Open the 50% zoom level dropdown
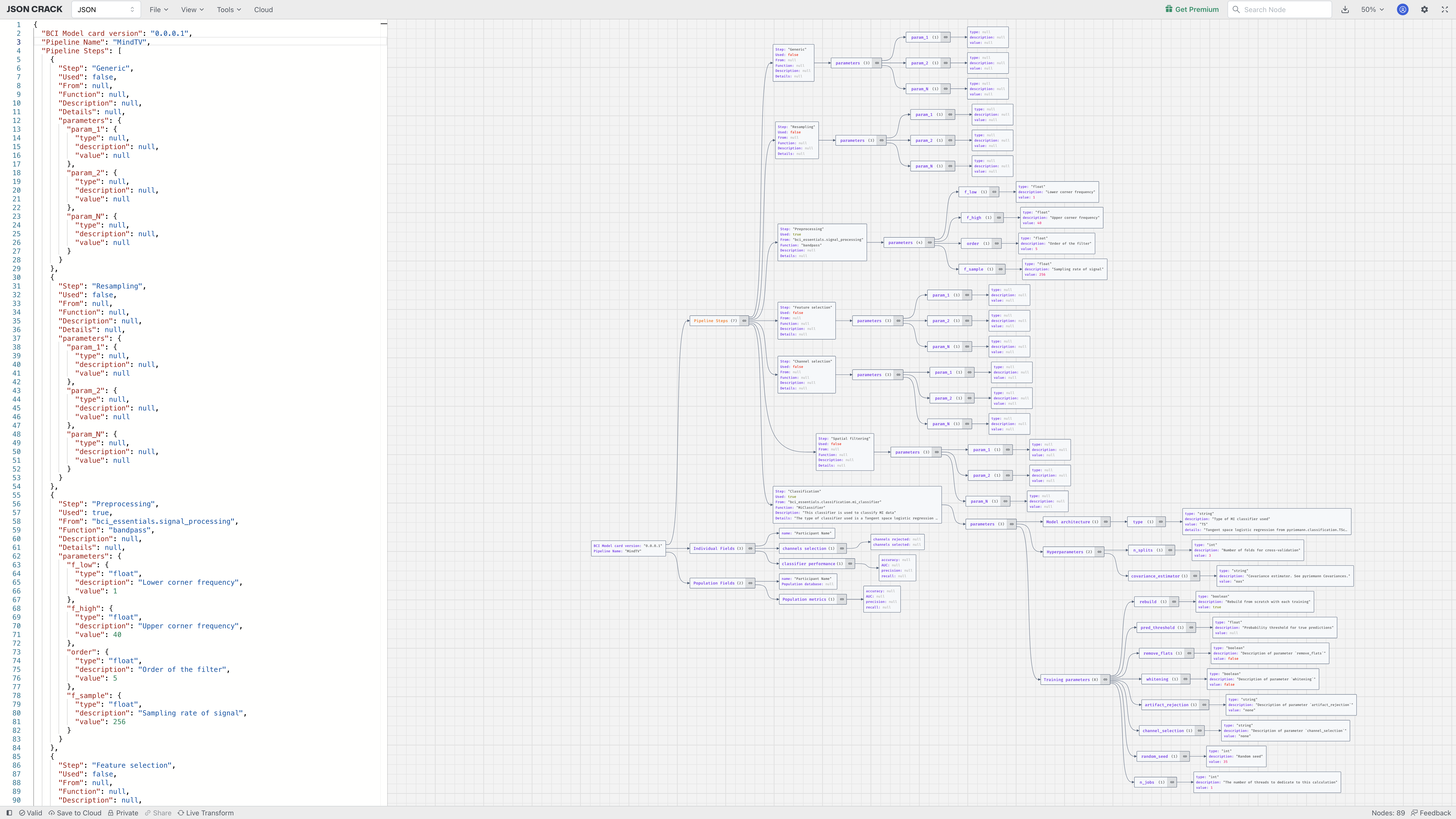 1372,10
